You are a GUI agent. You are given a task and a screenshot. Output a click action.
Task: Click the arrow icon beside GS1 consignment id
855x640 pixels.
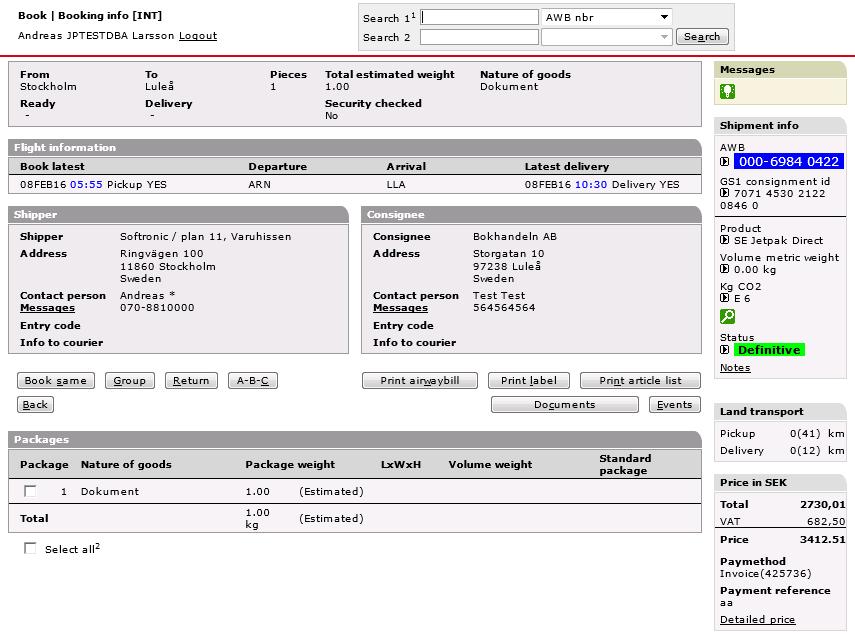(x=725, y=193)
